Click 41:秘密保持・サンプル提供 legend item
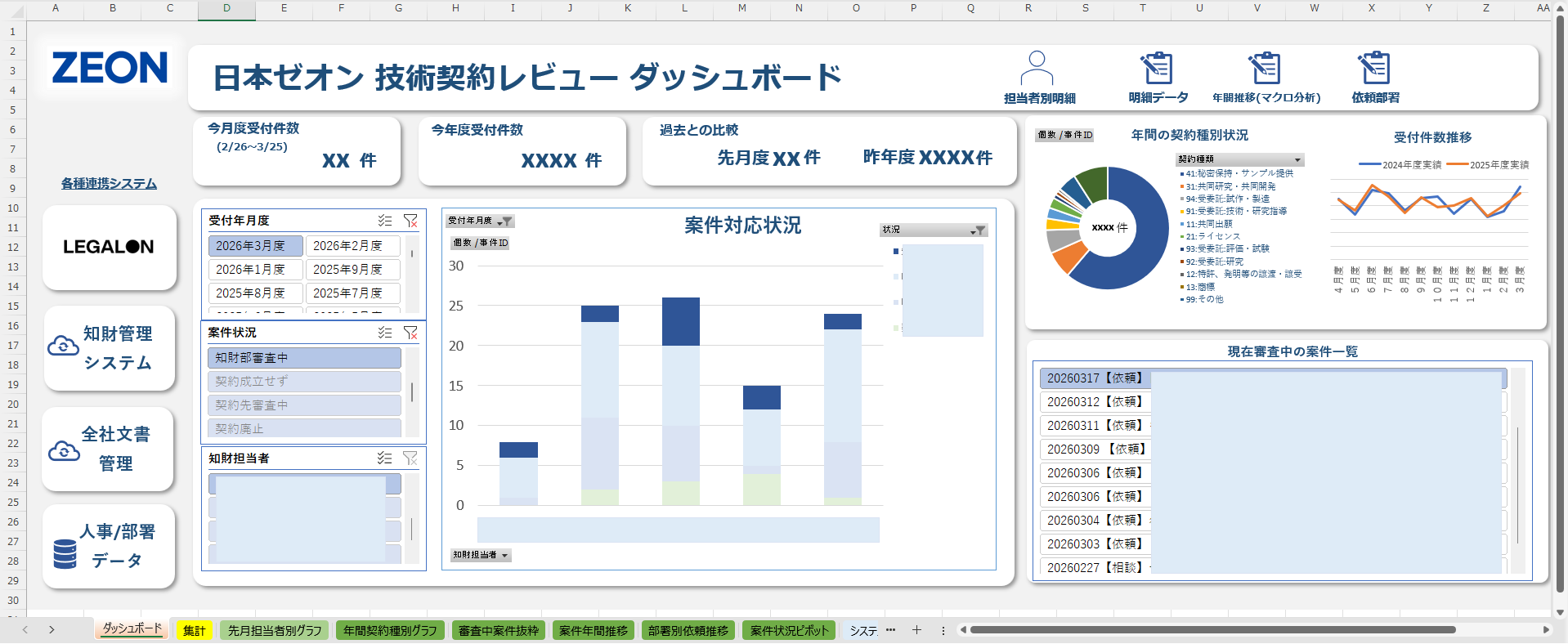This screenshot has width=1568, height=644. (1237, 173)
